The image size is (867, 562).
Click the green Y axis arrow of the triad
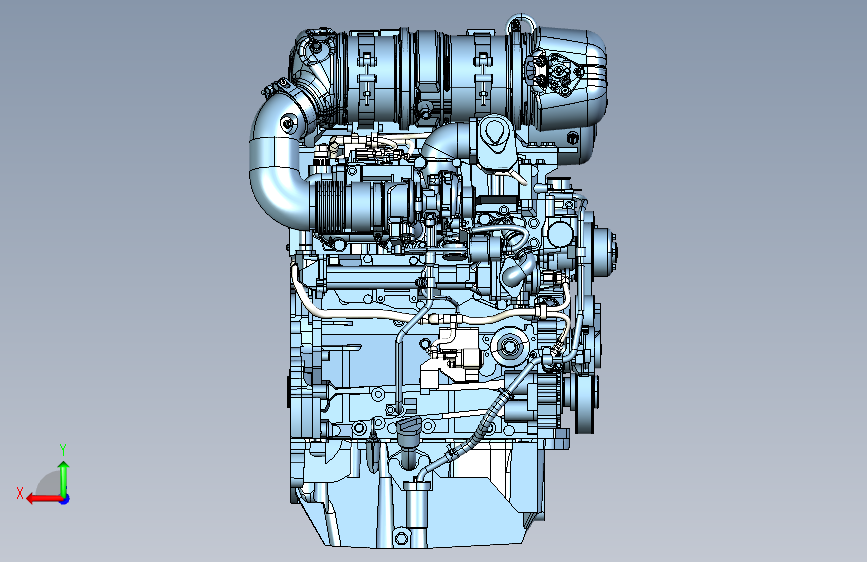[x=64, y=479]
